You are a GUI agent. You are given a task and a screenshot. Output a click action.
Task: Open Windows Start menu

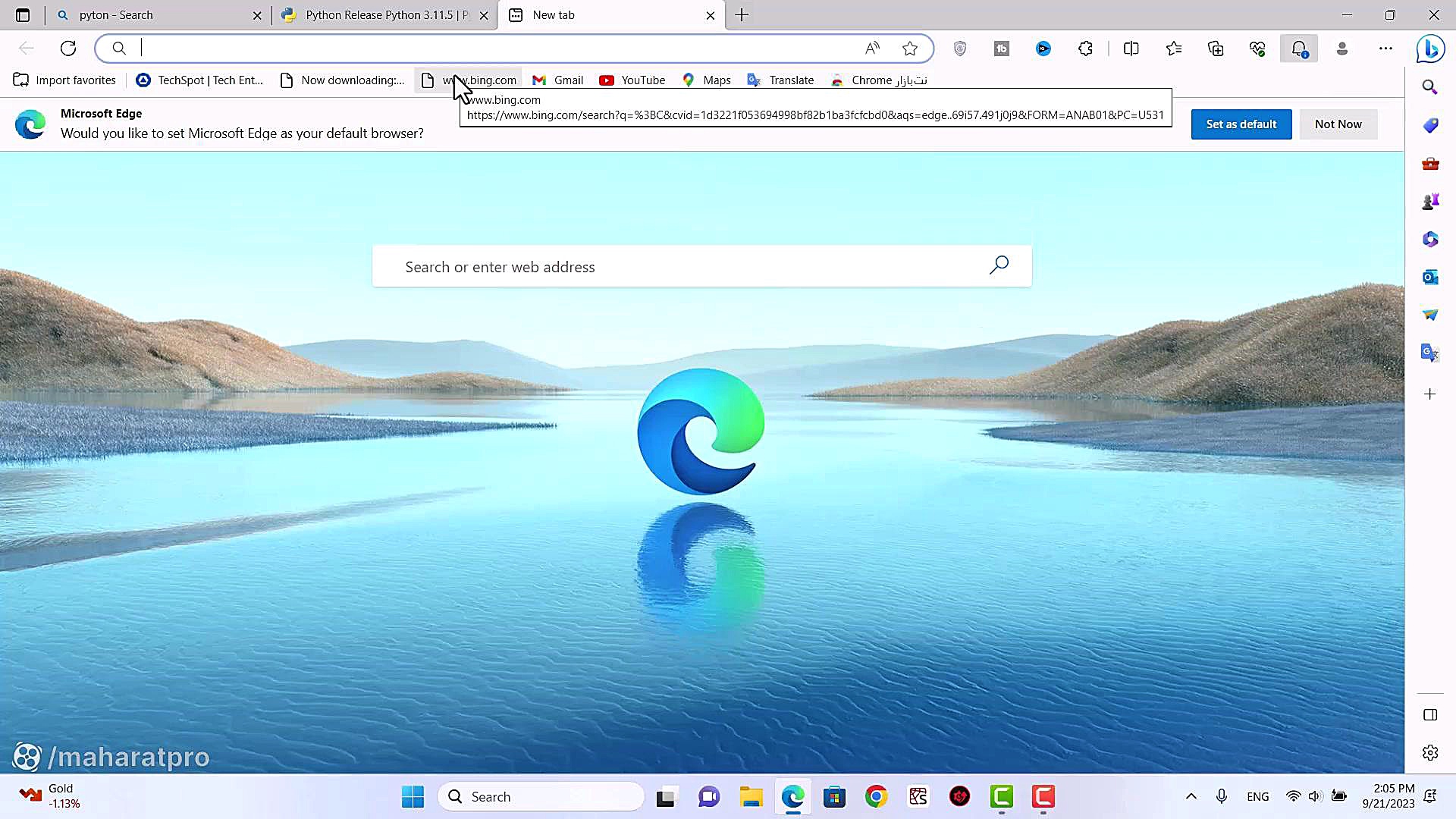(413, 797)
